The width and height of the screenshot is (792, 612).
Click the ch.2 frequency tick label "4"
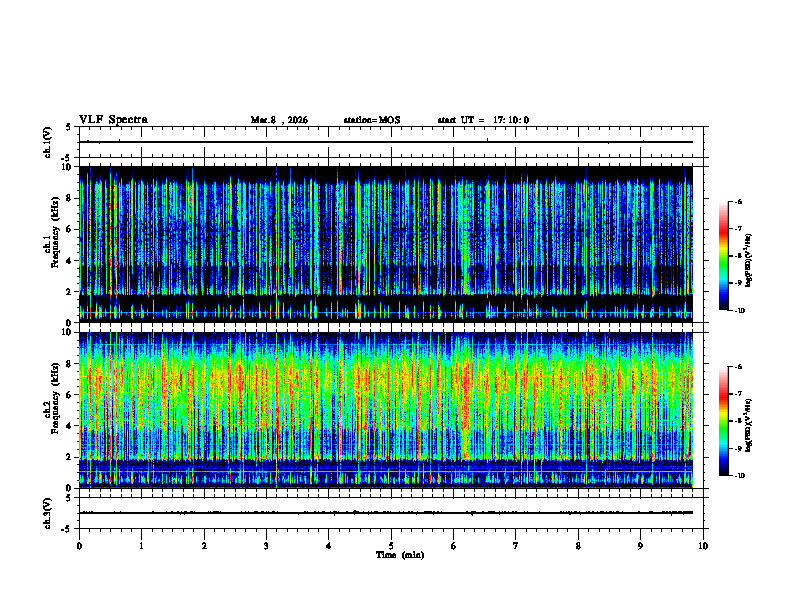coord(69,426)
